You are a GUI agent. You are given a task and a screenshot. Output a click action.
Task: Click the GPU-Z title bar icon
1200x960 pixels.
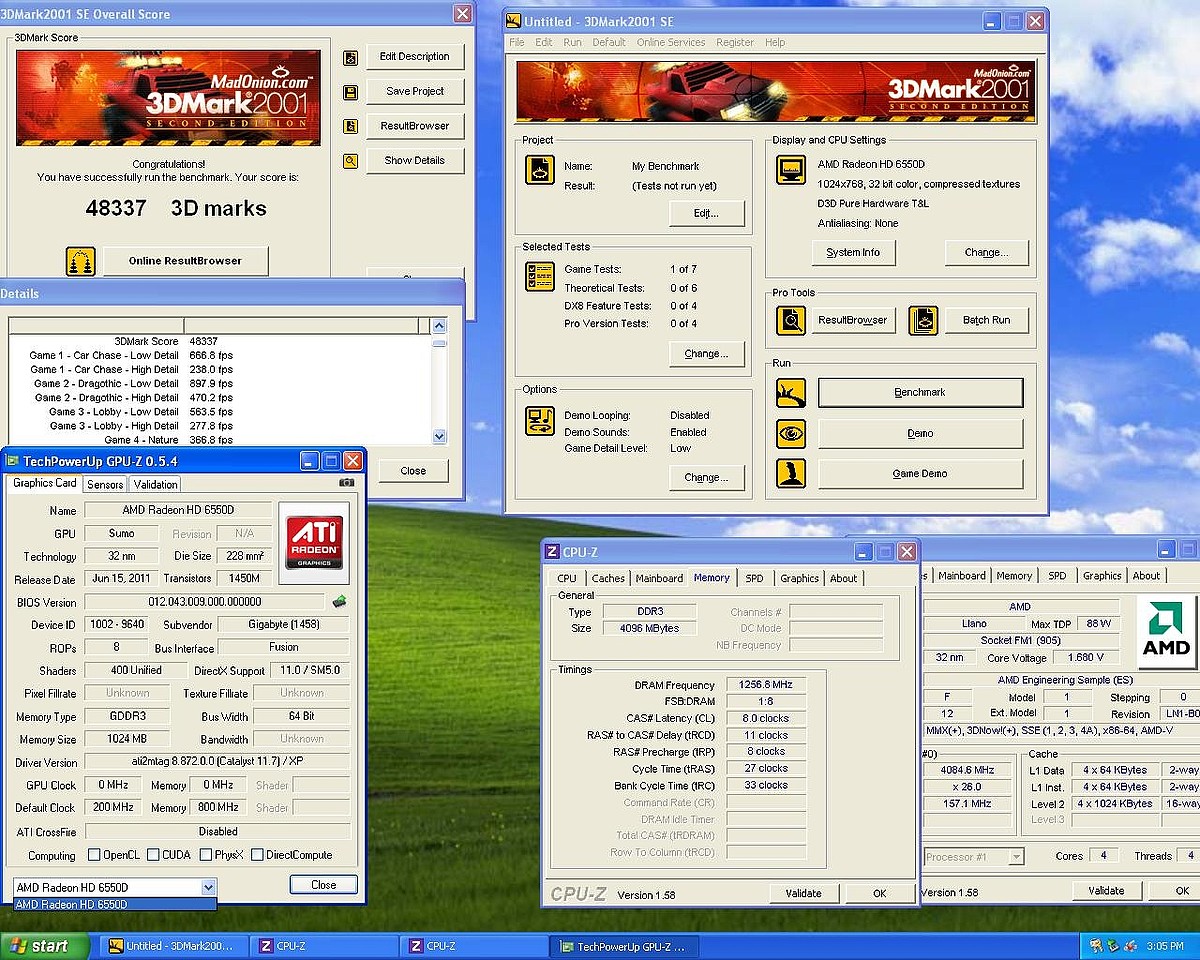(x=11, y=461)
